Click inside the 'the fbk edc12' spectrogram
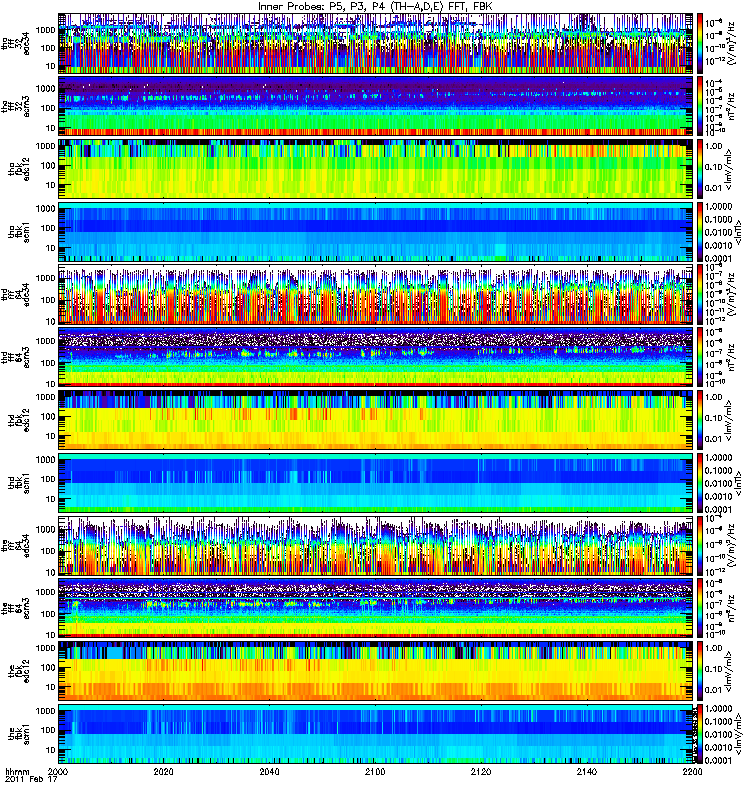 (375, 671)
